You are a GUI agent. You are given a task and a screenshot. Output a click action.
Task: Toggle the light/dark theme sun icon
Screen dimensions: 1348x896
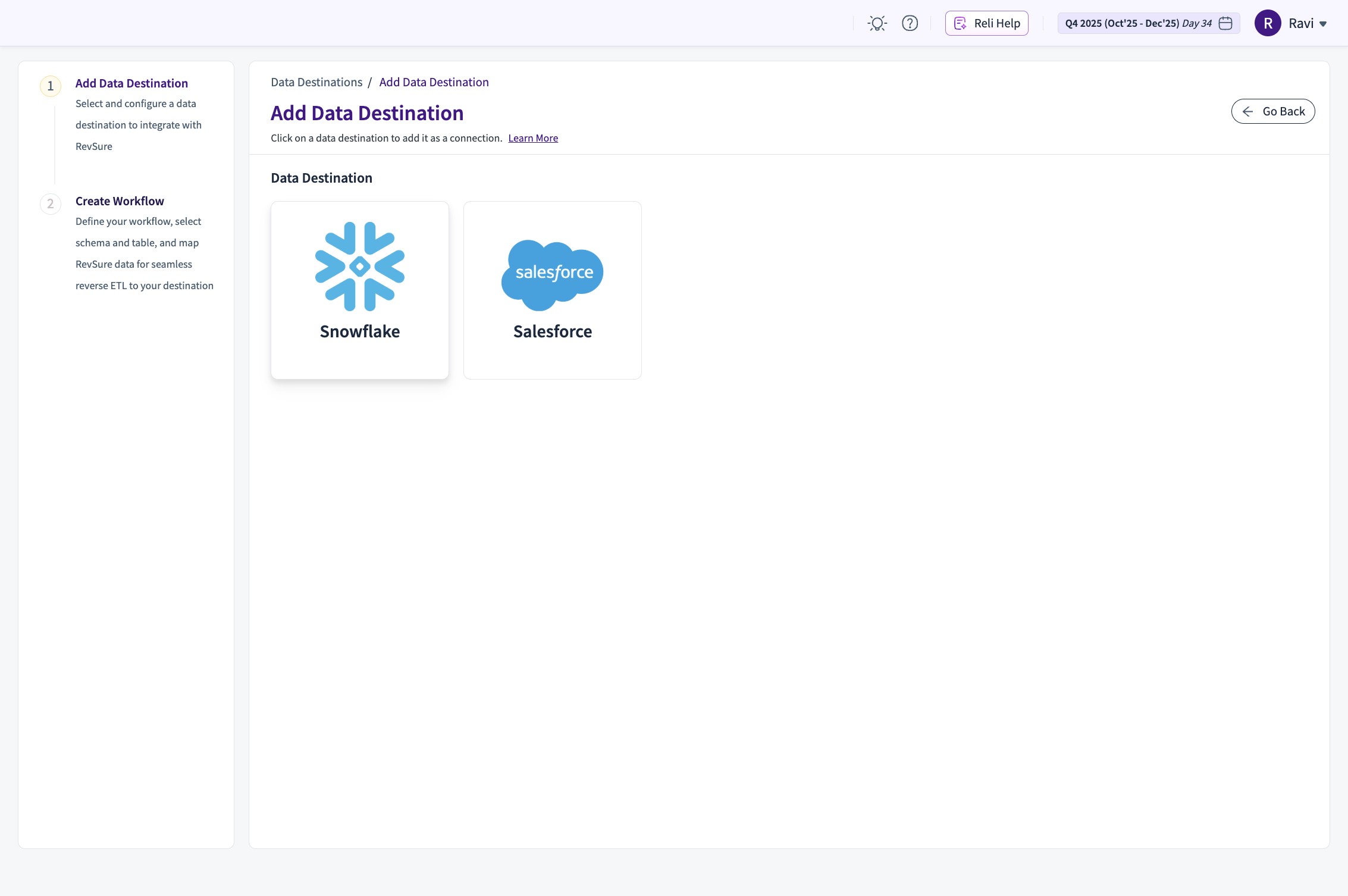[877, 23]
